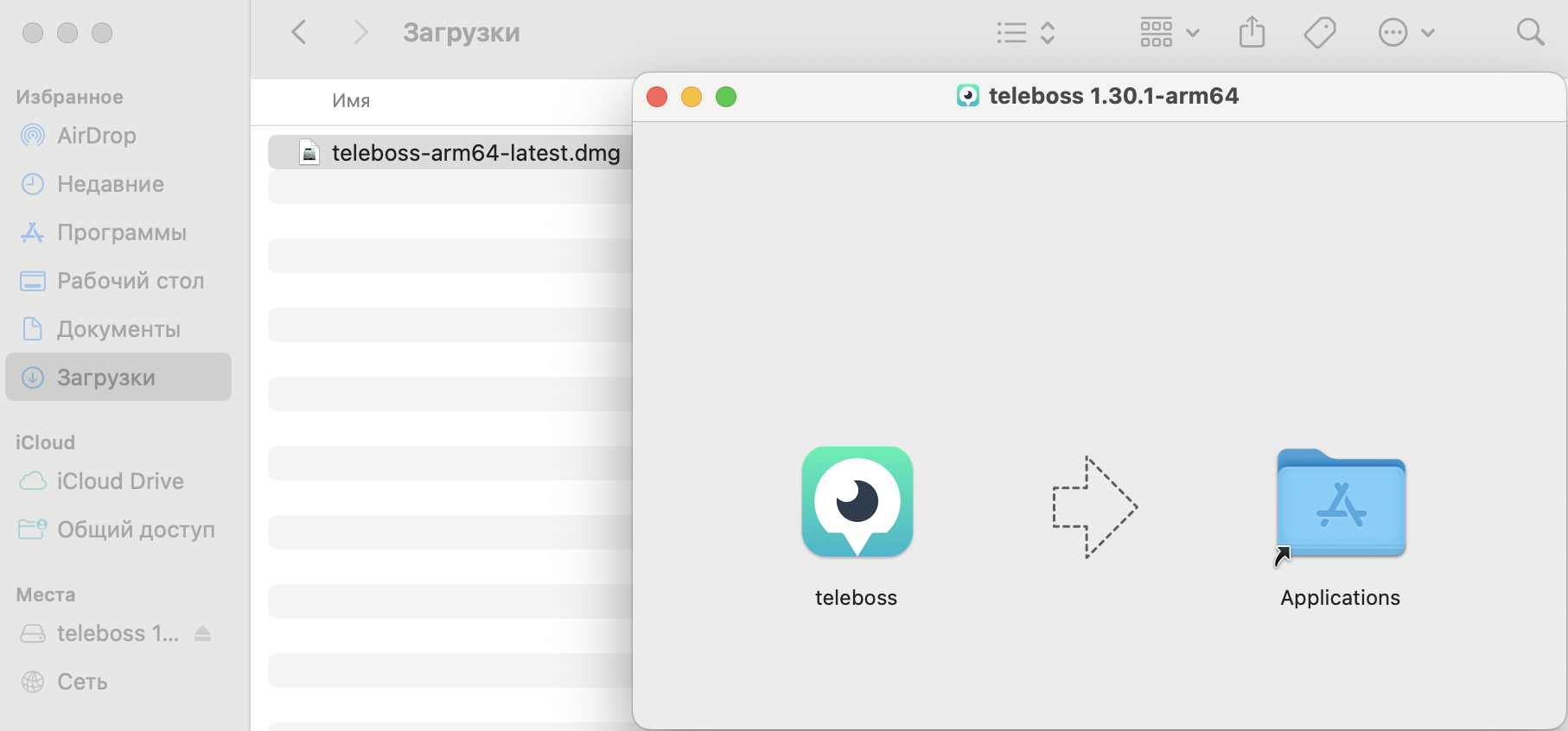Zoom the teleboss installer window
The height and width of the screenshot is (731, 1568).
pyautogui.click(x=726, y=97)
